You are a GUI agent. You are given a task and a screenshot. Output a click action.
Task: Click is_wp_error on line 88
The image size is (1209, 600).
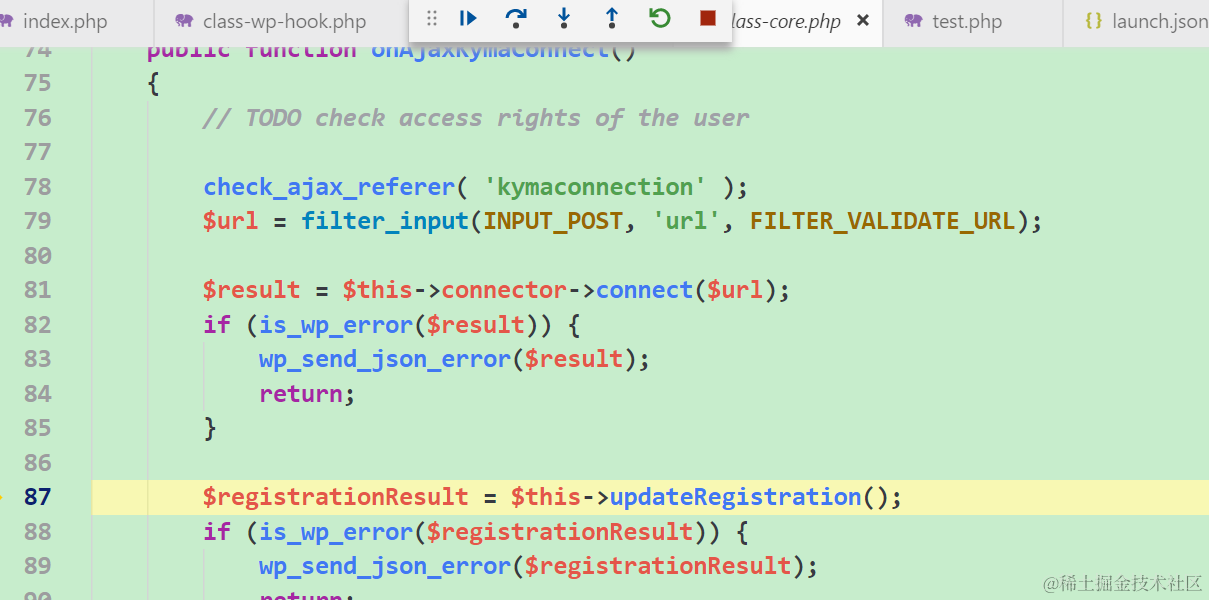[x=336, y=532]
